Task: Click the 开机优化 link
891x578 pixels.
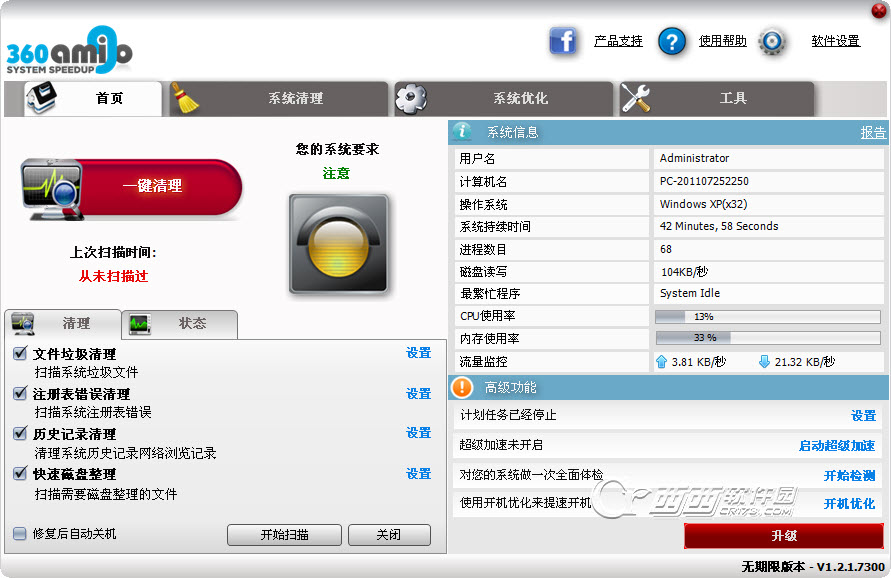Action: [850, 504]
